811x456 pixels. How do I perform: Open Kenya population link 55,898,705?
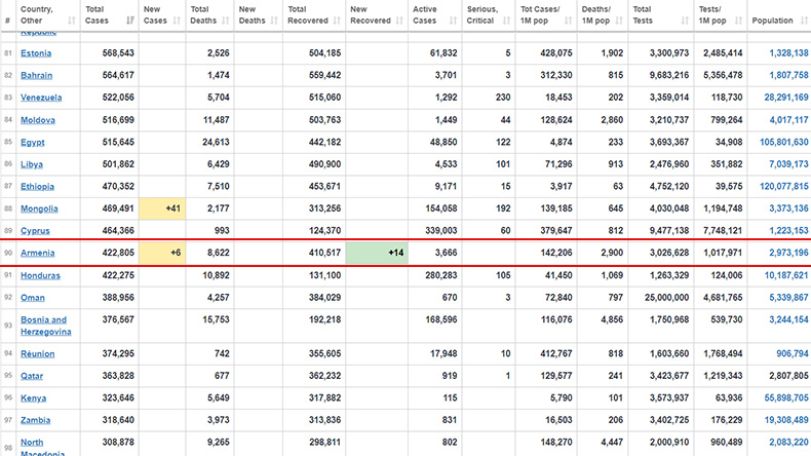[x=786, y=398]
